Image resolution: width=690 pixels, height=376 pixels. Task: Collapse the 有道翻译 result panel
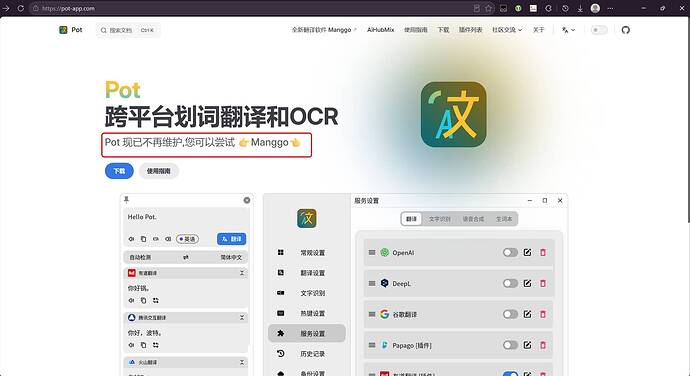coord(242,273)
